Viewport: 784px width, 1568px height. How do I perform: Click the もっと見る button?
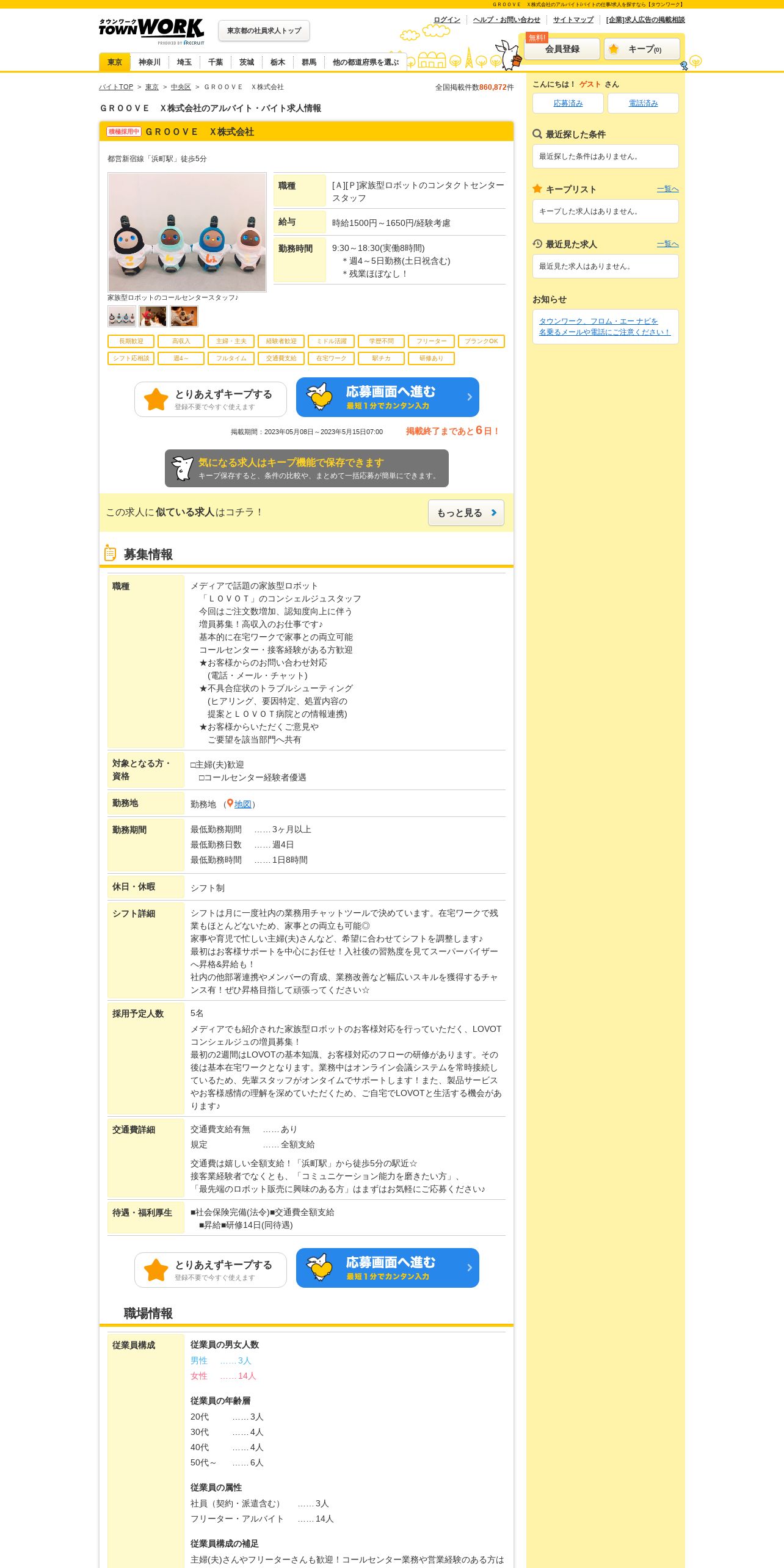tap(466, 513)
